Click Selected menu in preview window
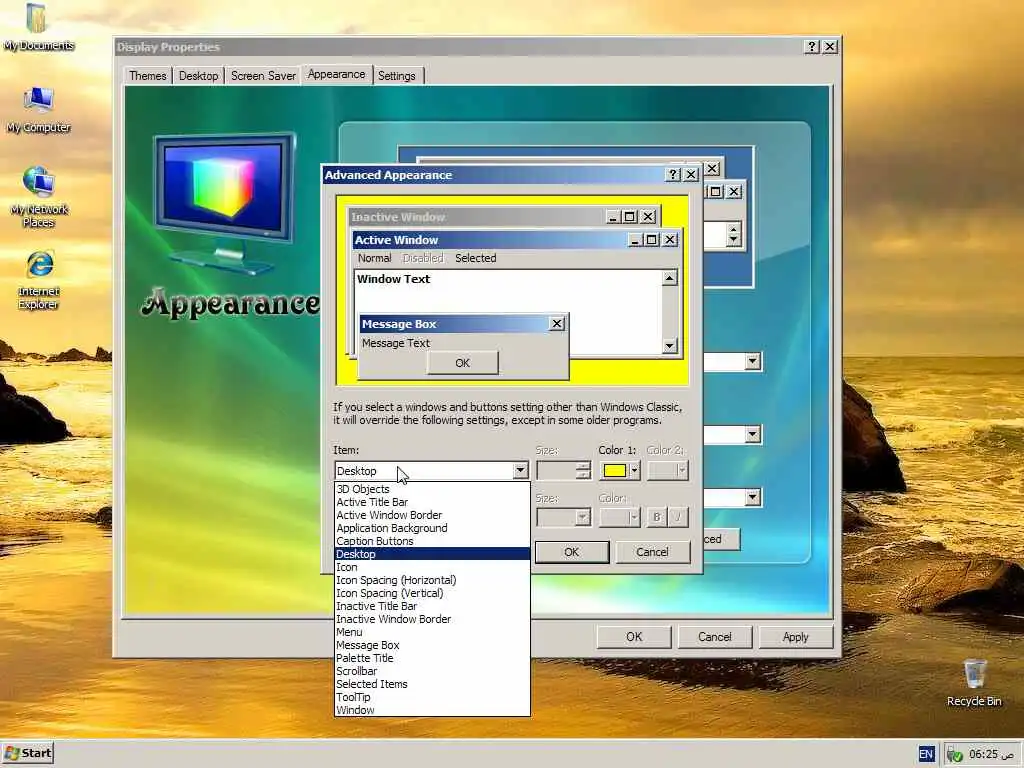1024x768 pixels. pos(475,258)
